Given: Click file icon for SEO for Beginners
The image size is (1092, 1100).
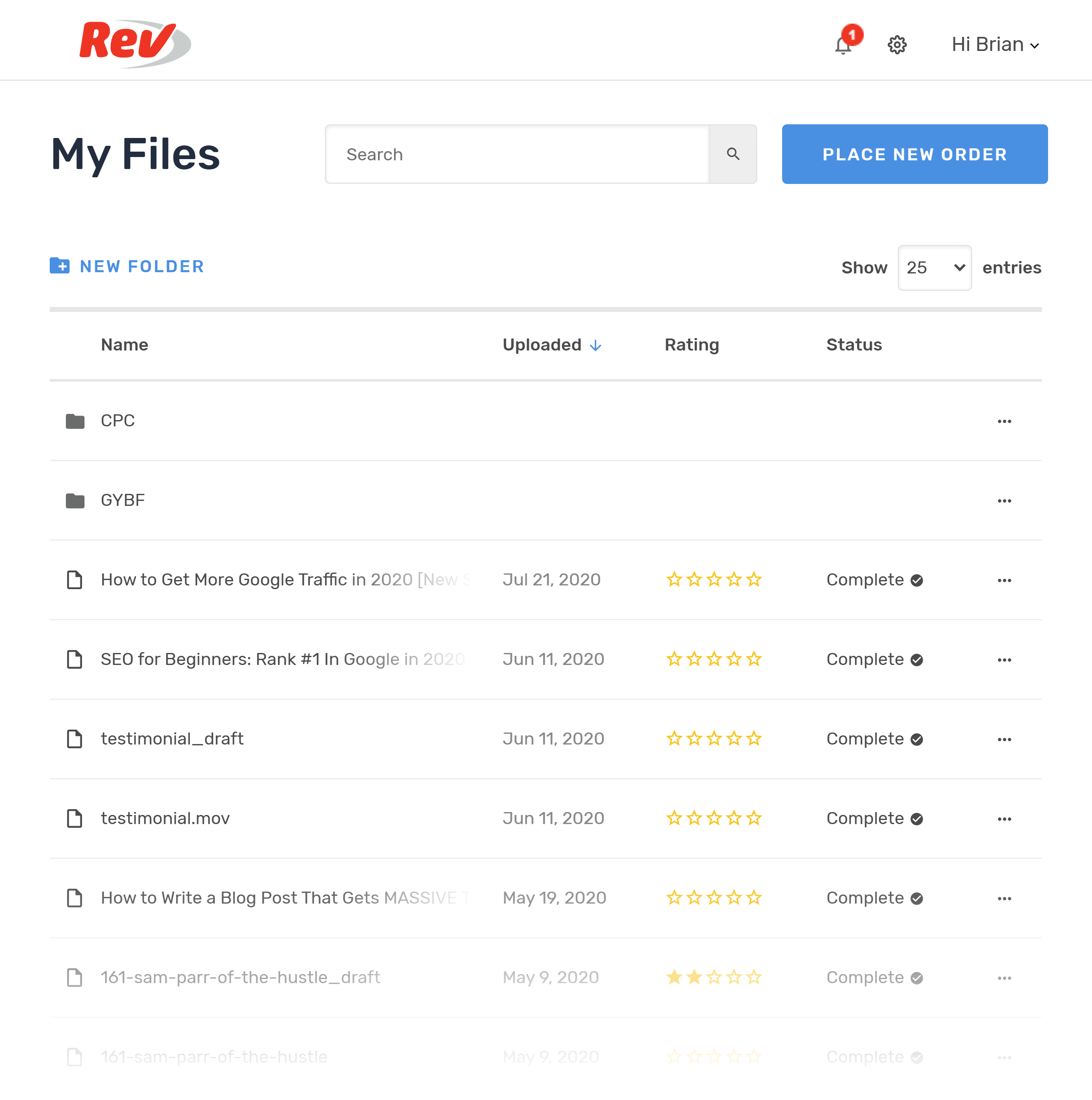Looking at the screenshot, I should point(75,660).
